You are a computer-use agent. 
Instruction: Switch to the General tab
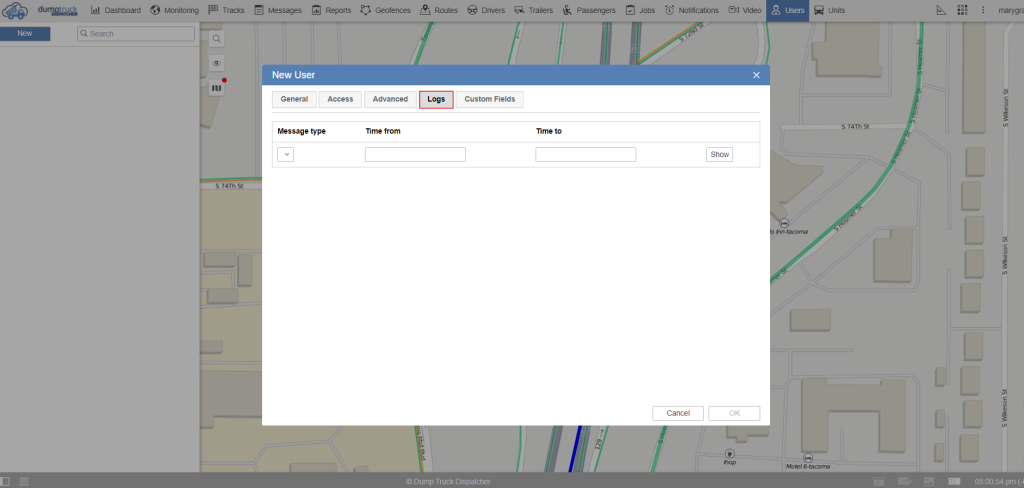294,99
